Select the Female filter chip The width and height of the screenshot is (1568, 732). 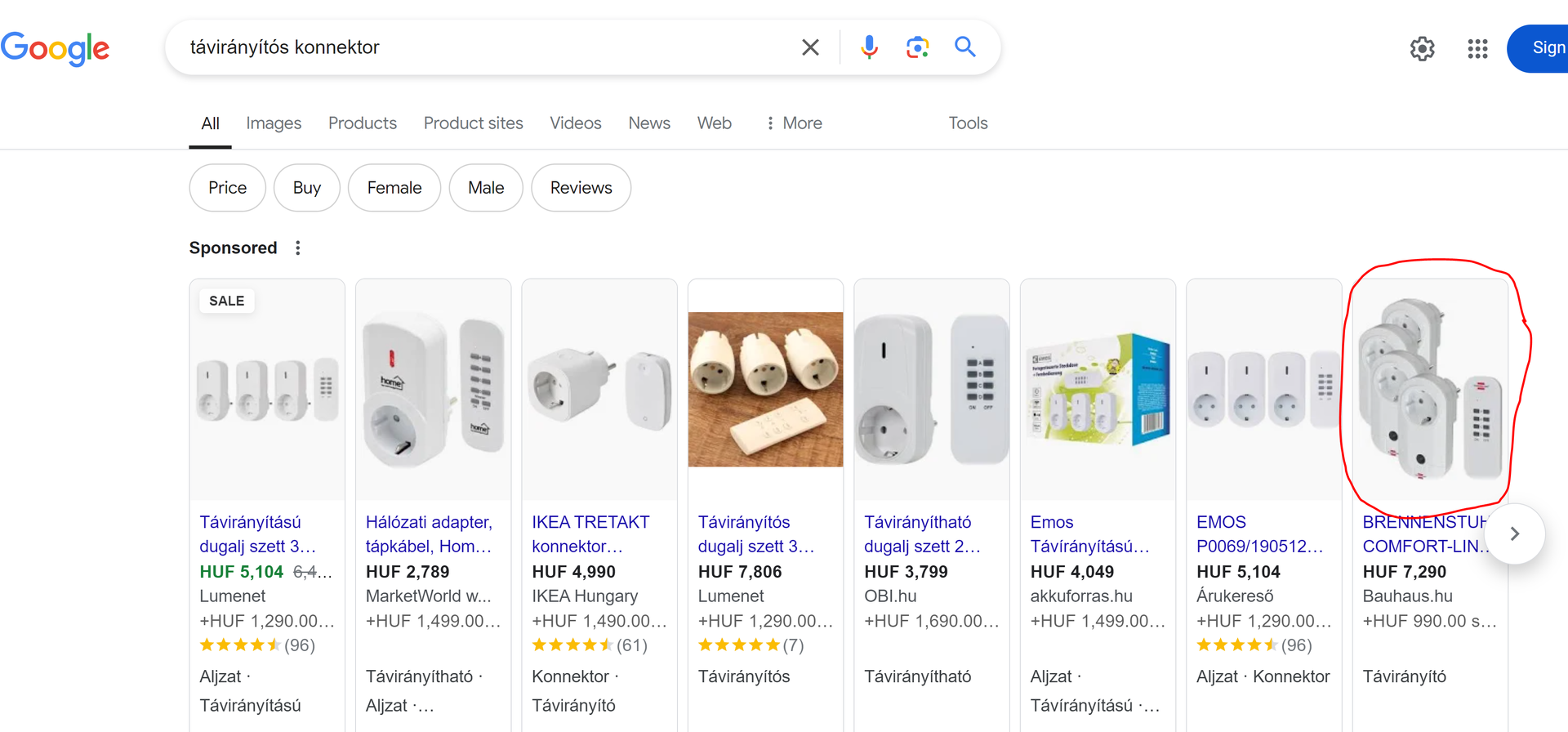click(394, 188)
